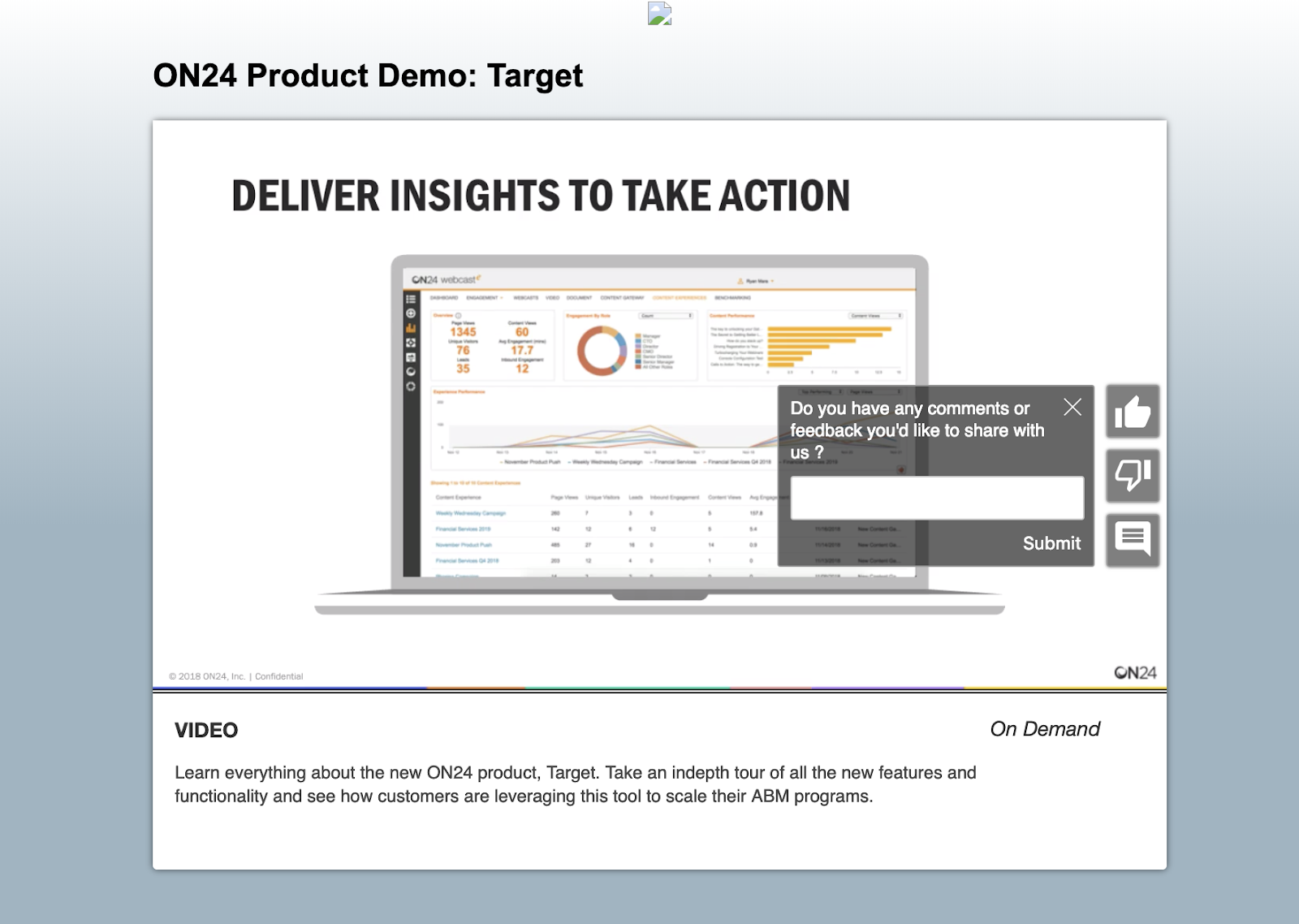The height and width of the screenshot is (924, 1299).
Task: Click the broken logo image at top
Action: 659,14
